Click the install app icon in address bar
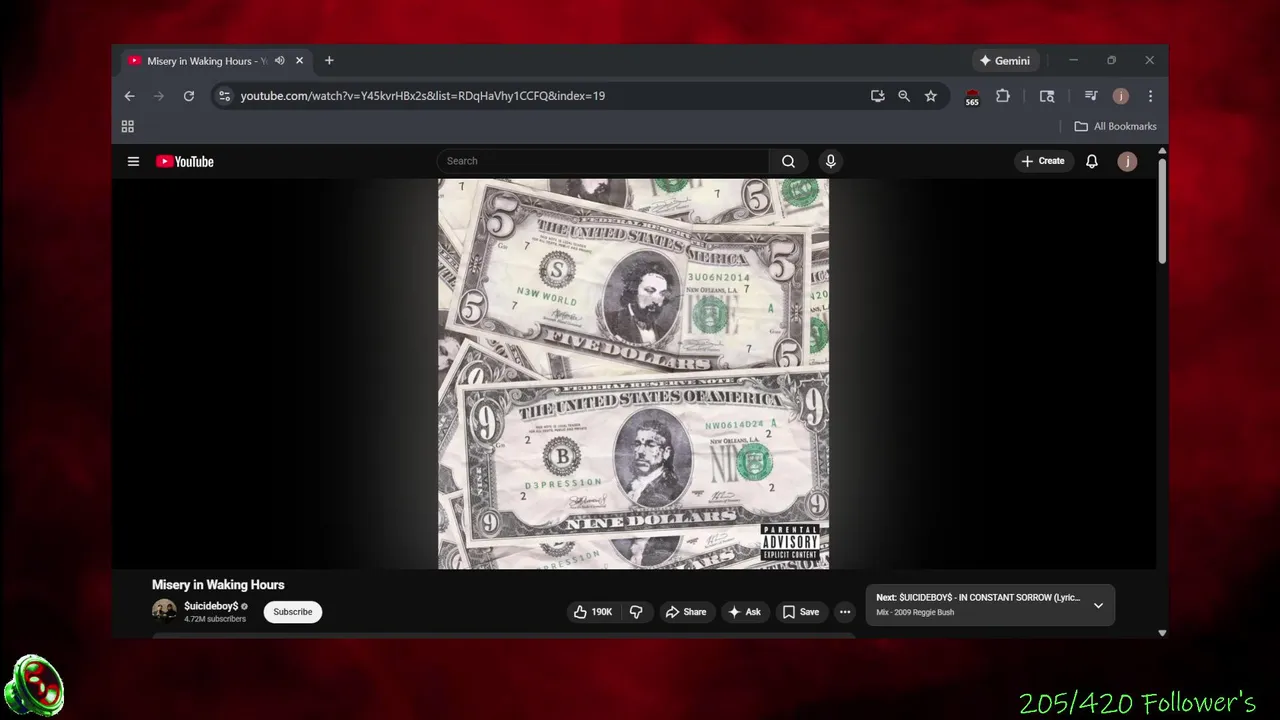 (877, 96)
